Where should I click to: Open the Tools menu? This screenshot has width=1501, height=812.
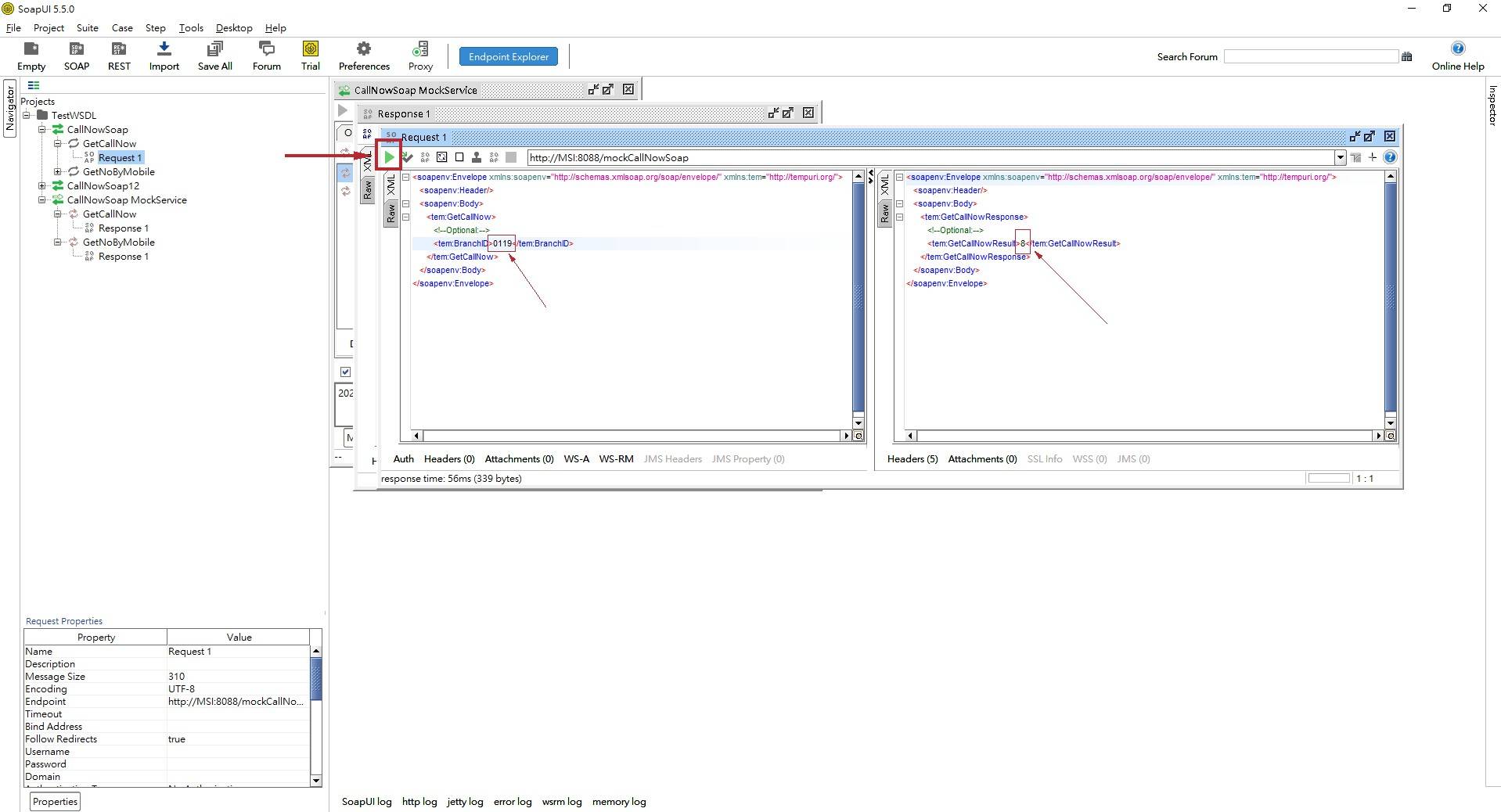(191, 27)
